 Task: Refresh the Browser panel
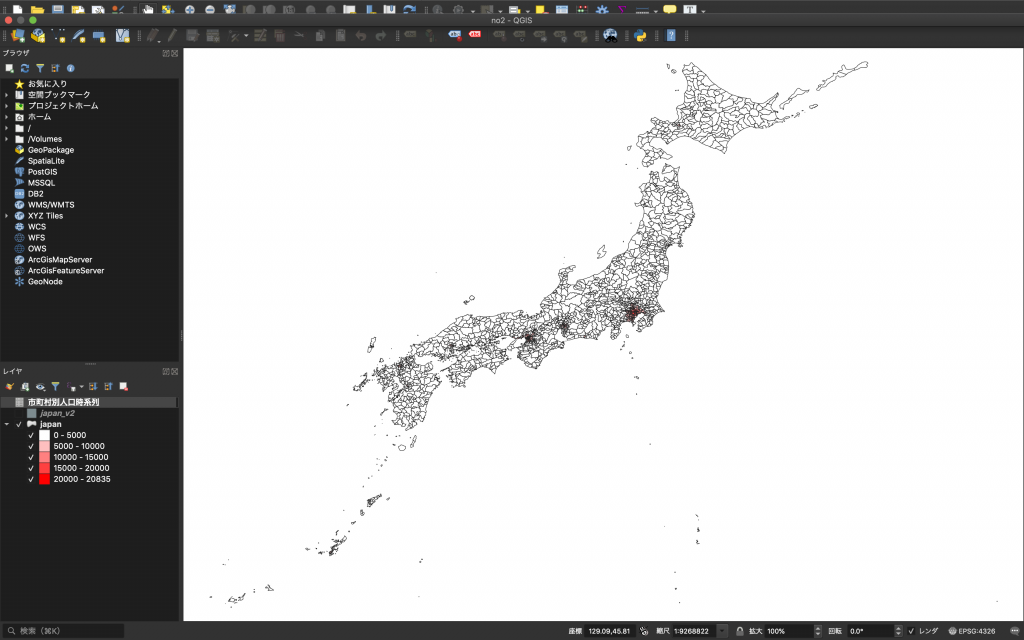click(x=25, y=68)
